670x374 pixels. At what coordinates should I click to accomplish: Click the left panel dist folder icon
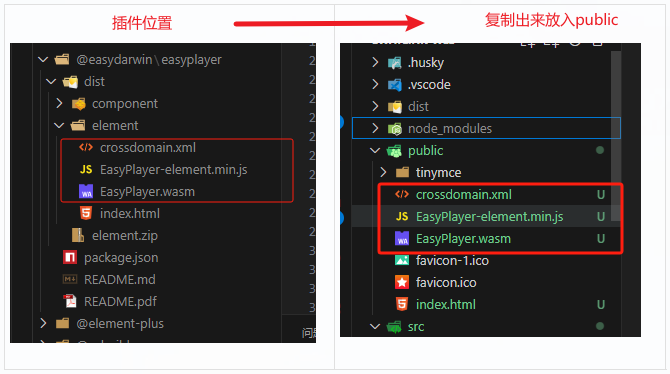[x=71, y=81]
